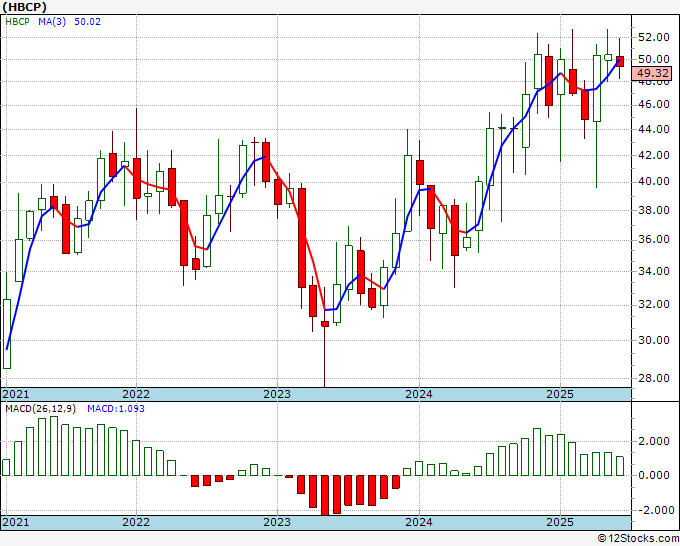Image resolution: width=680 pixels, height=546 pixels.
Task: Click 2025 on the MACD time axis
Action: click(560, 522)
